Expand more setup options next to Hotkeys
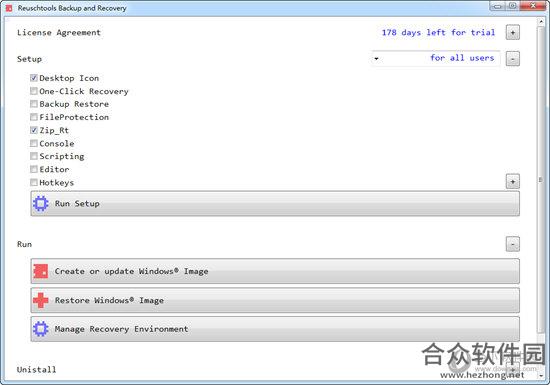Screen dimensions: 550x385 [x=512, y=182]
